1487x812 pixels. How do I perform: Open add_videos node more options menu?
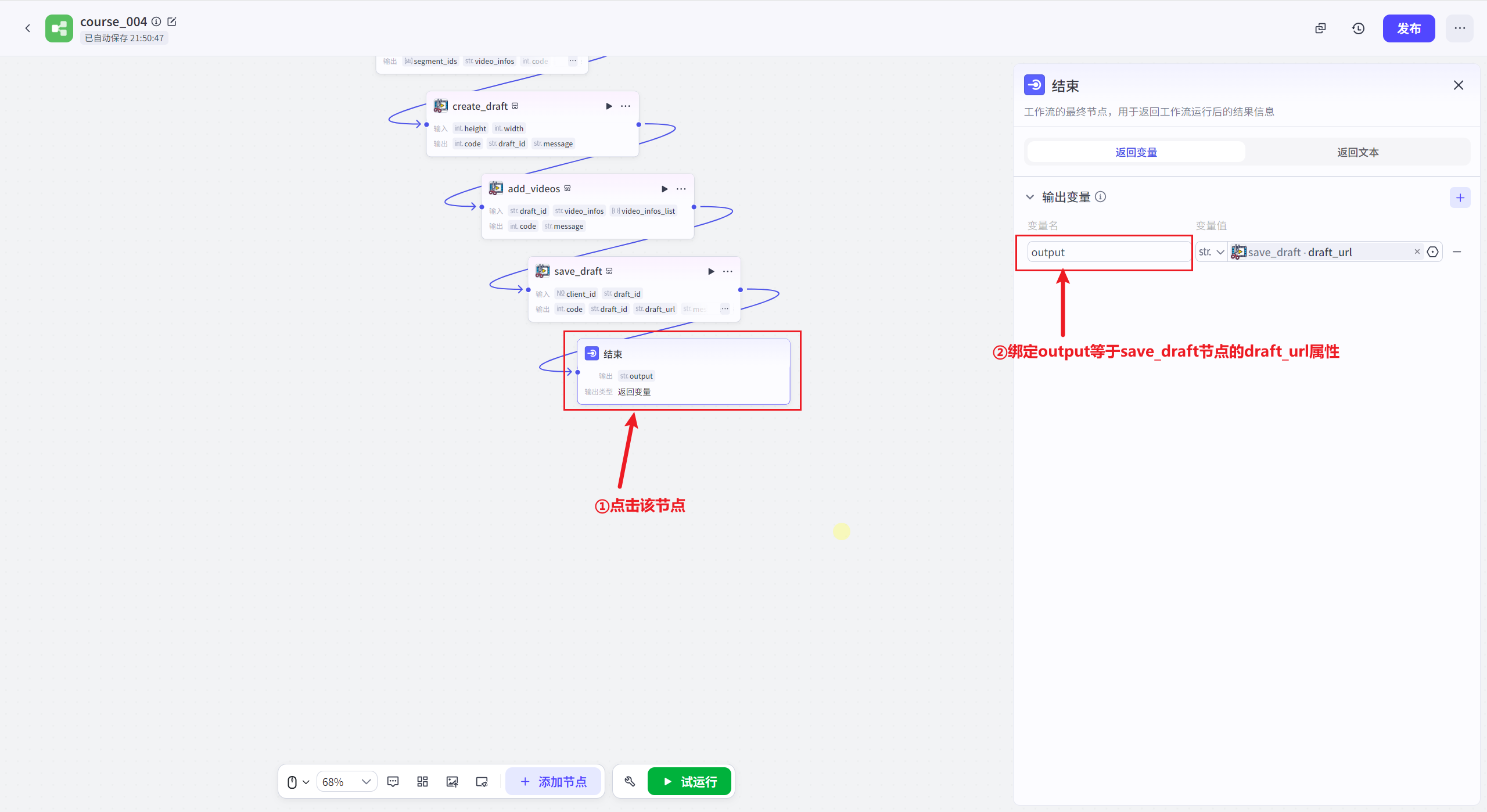pos(681,189)
